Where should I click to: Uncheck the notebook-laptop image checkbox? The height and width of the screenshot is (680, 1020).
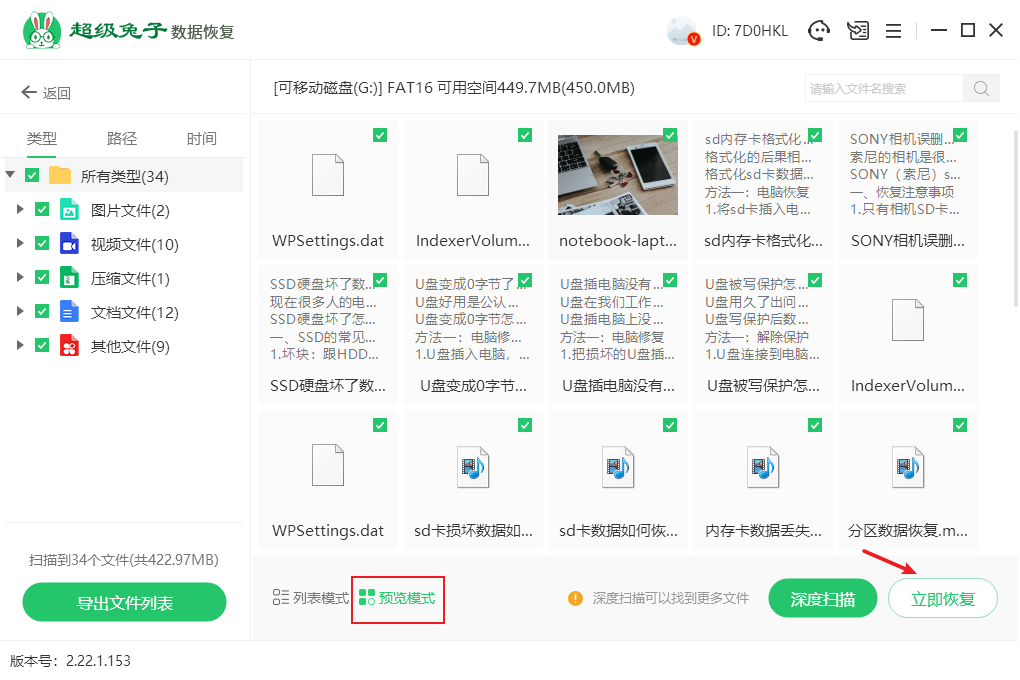coord(670,135)
